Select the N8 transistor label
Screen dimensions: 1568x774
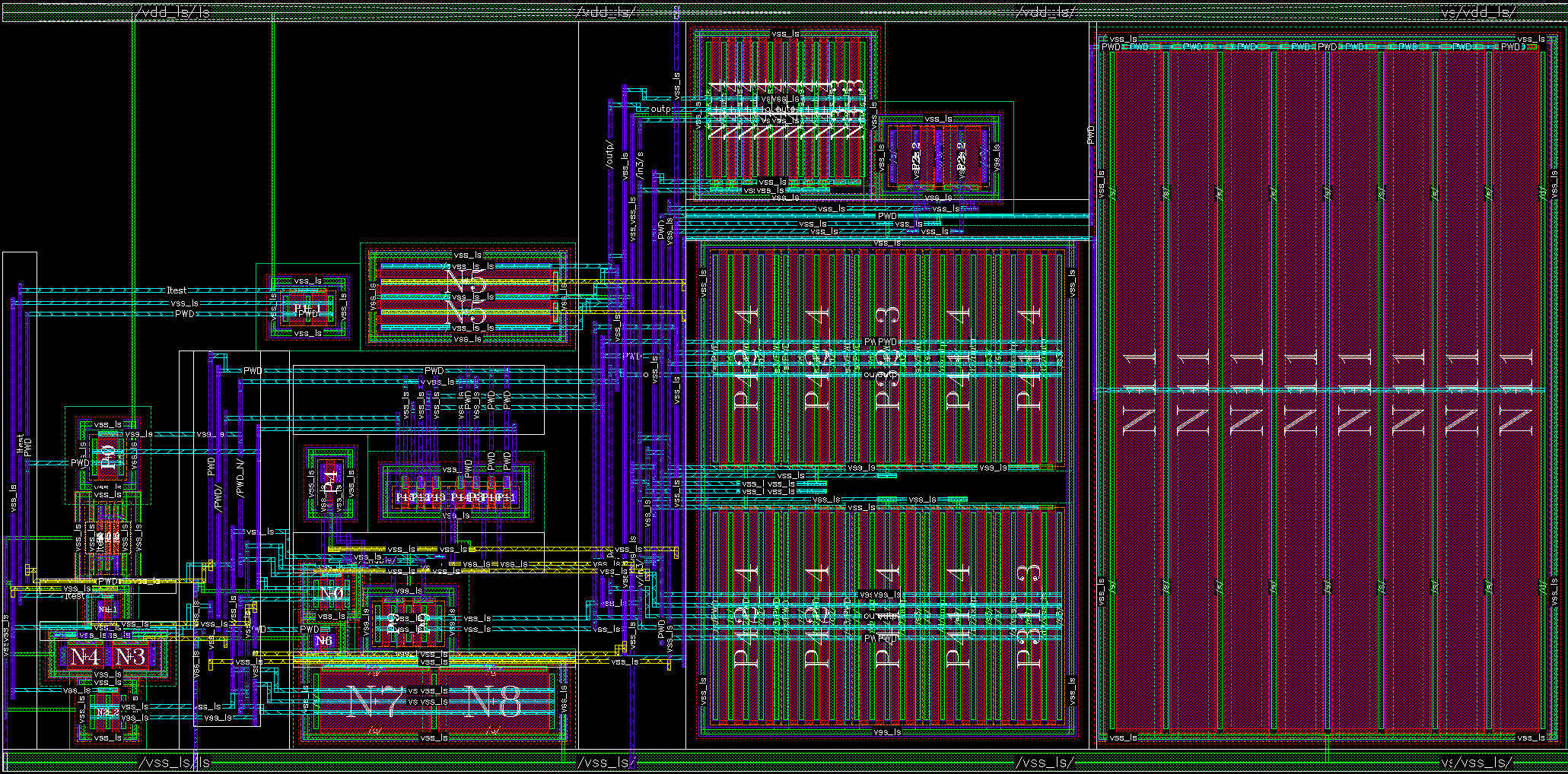pos(492,701)
